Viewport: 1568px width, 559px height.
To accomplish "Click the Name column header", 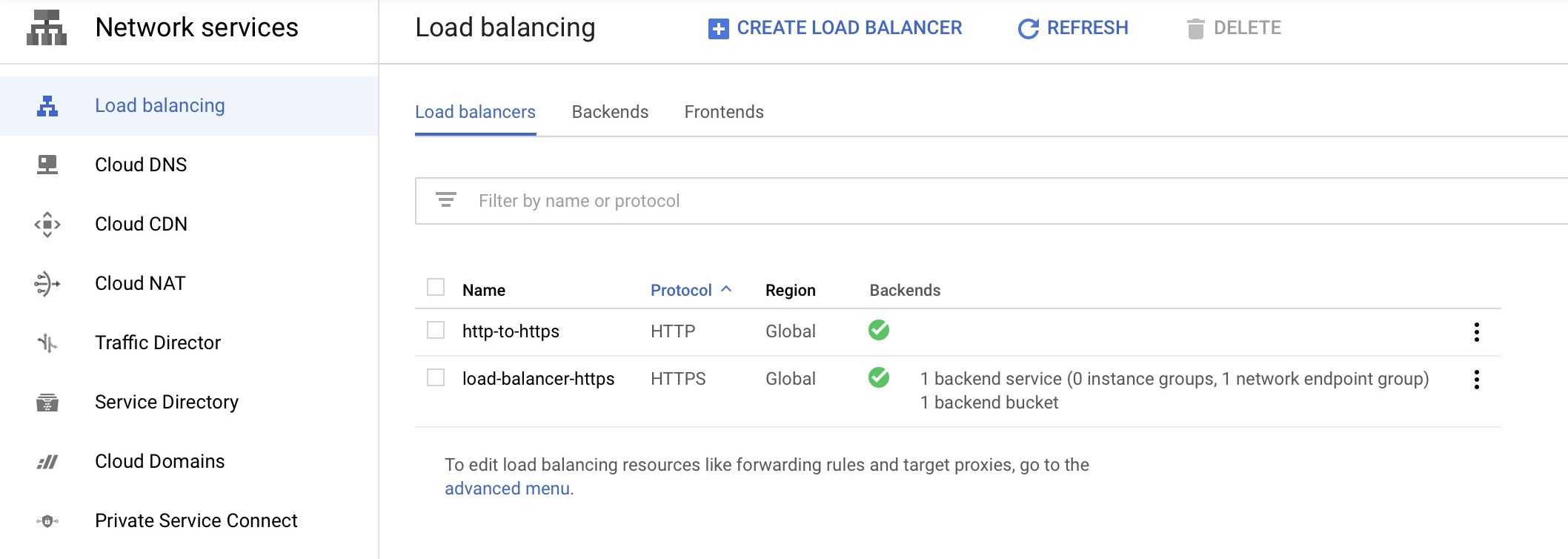I will (x=484, y=290).
